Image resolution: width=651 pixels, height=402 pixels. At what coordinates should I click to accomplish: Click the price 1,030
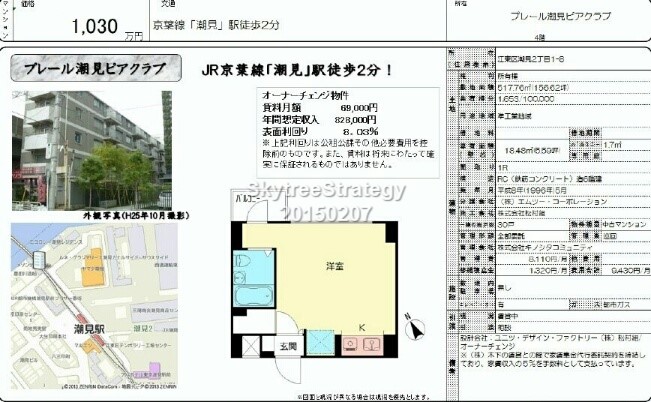(95, 27)
